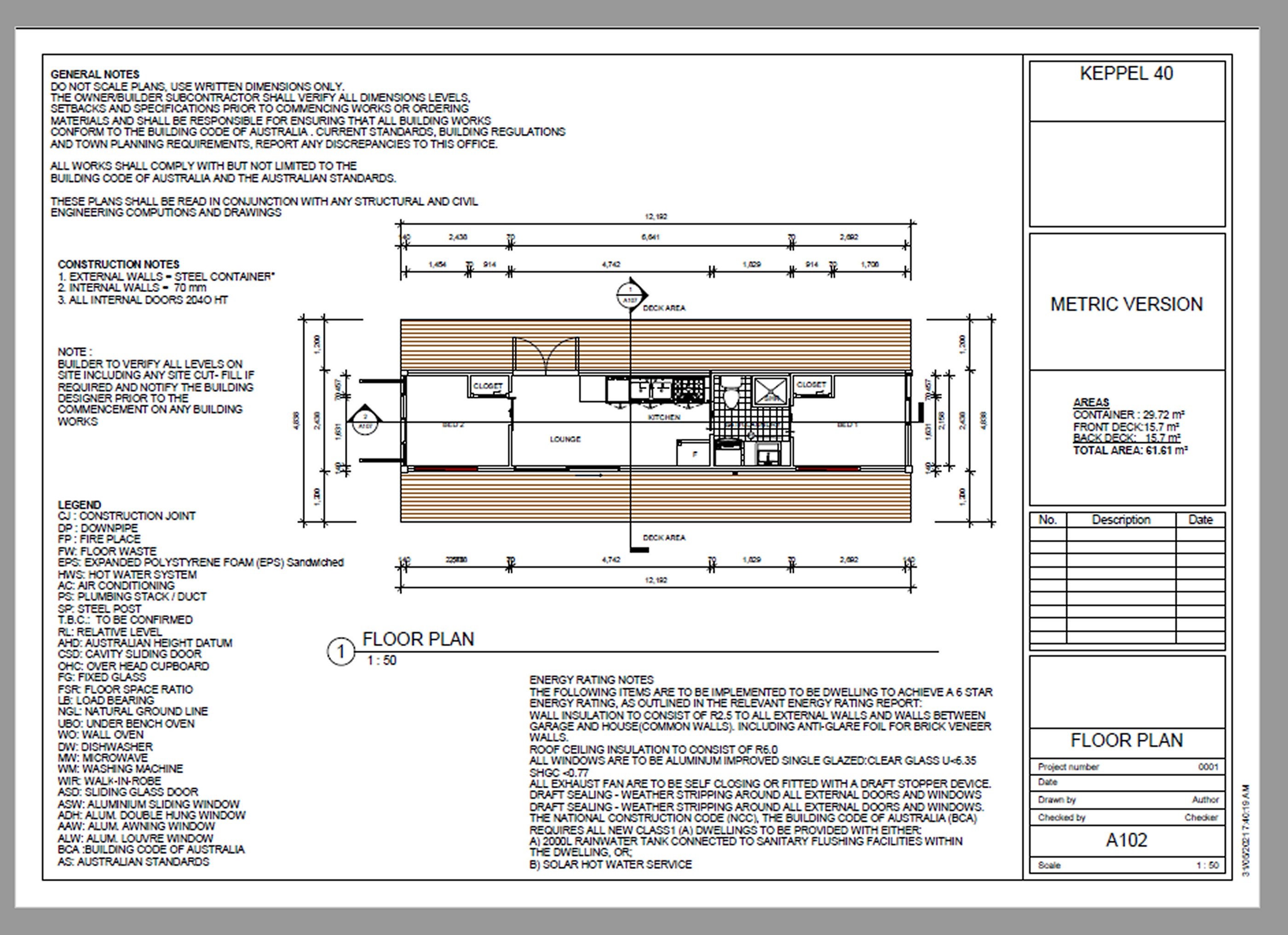Image resolution: width=1288 pixels, height=935 pixels.
Task: Click the CLOSET label in Bed 2
Action: click(x=488, y=385)
